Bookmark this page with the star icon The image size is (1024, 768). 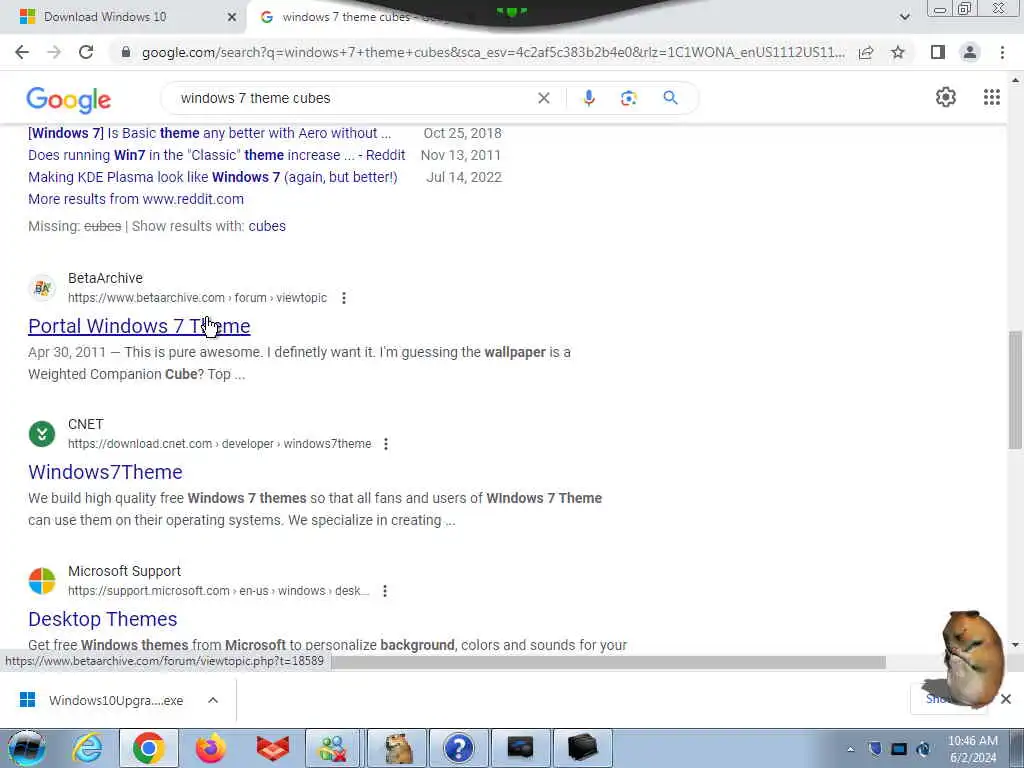click(898, 52)
